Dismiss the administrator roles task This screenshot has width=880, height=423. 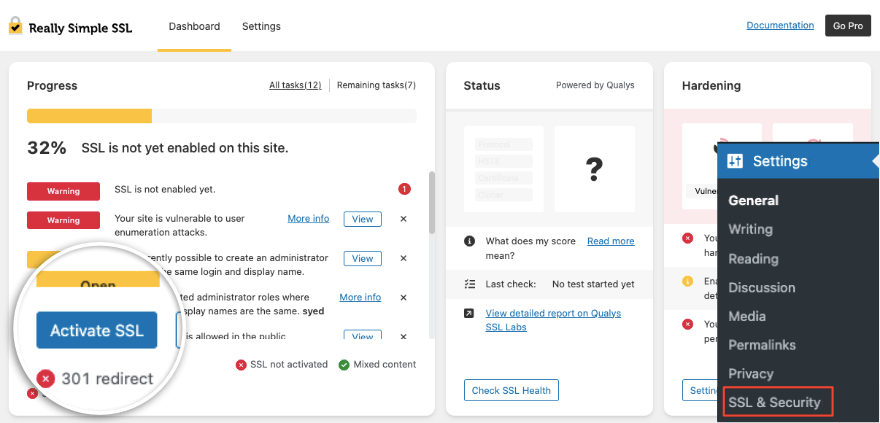[403, 297]
